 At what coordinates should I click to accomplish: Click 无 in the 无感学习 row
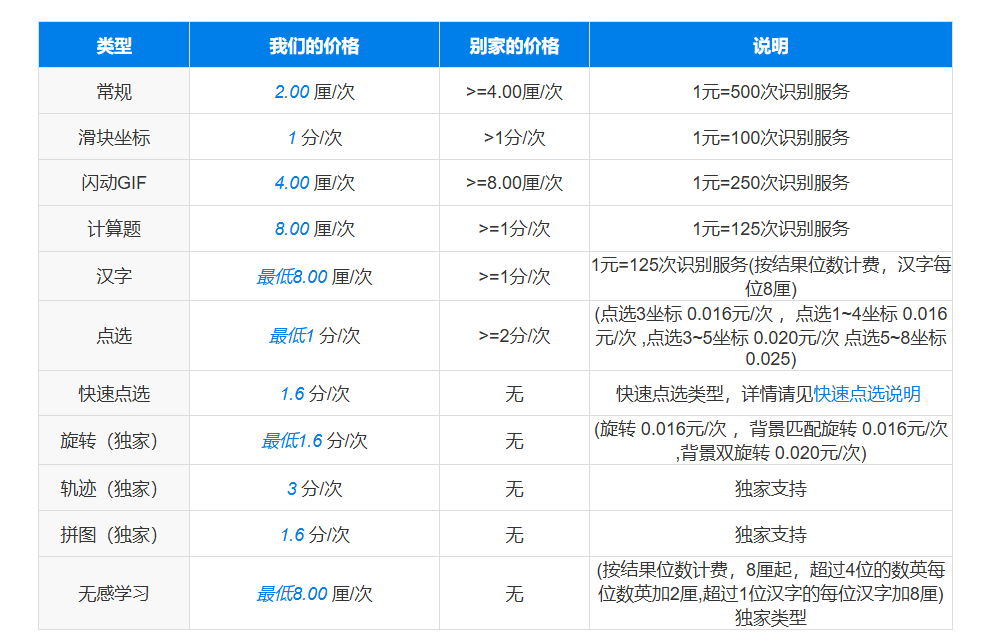tap(514, 593)
